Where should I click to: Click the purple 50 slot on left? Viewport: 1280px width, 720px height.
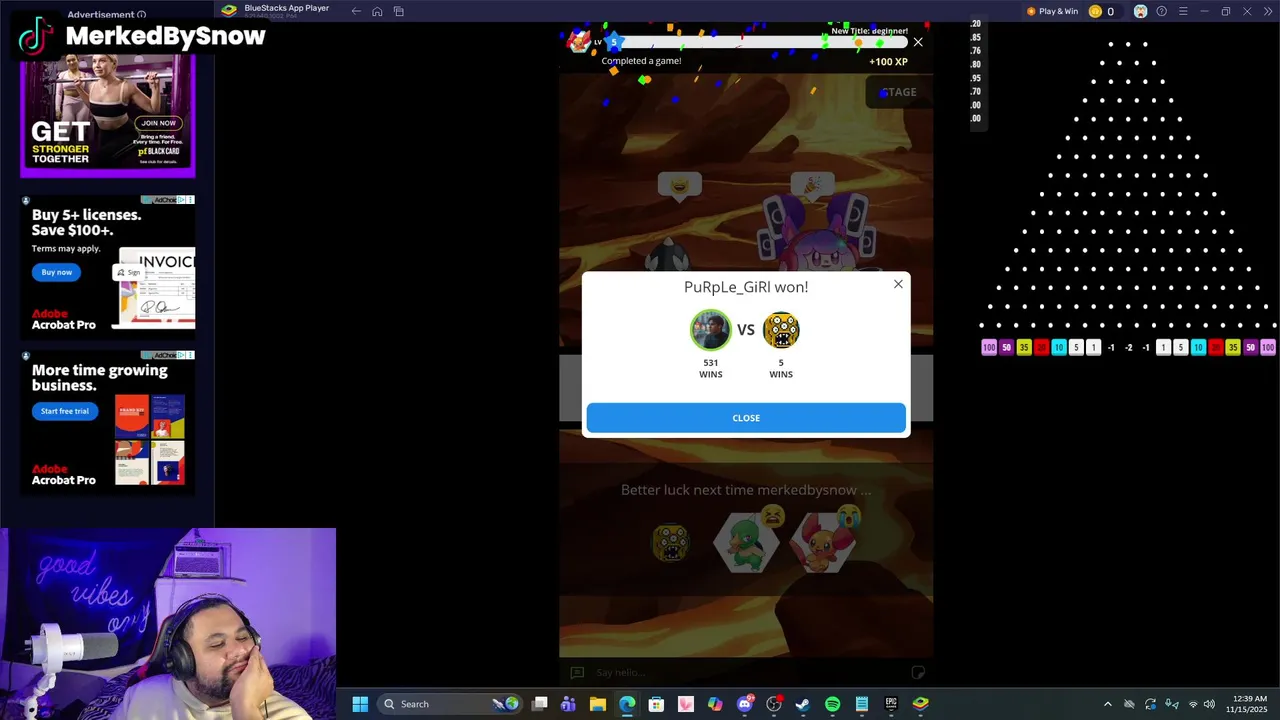point(1006,347)
